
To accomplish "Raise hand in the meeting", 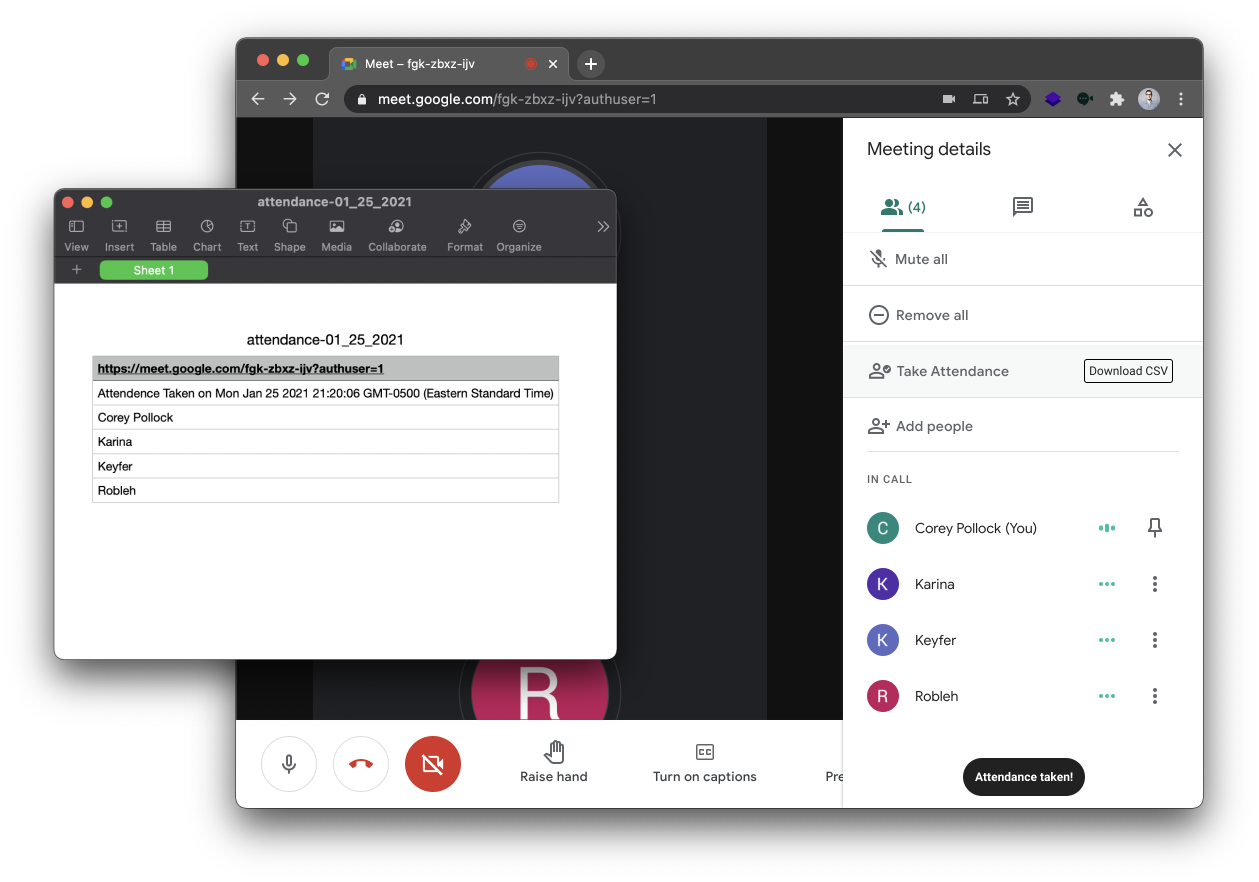I will pos(554,762).
